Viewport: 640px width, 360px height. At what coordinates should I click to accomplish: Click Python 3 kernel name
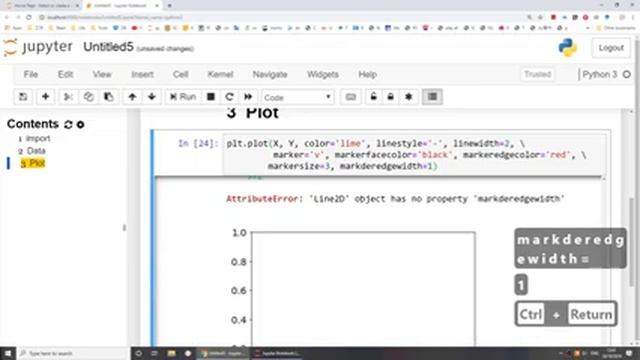599,74
